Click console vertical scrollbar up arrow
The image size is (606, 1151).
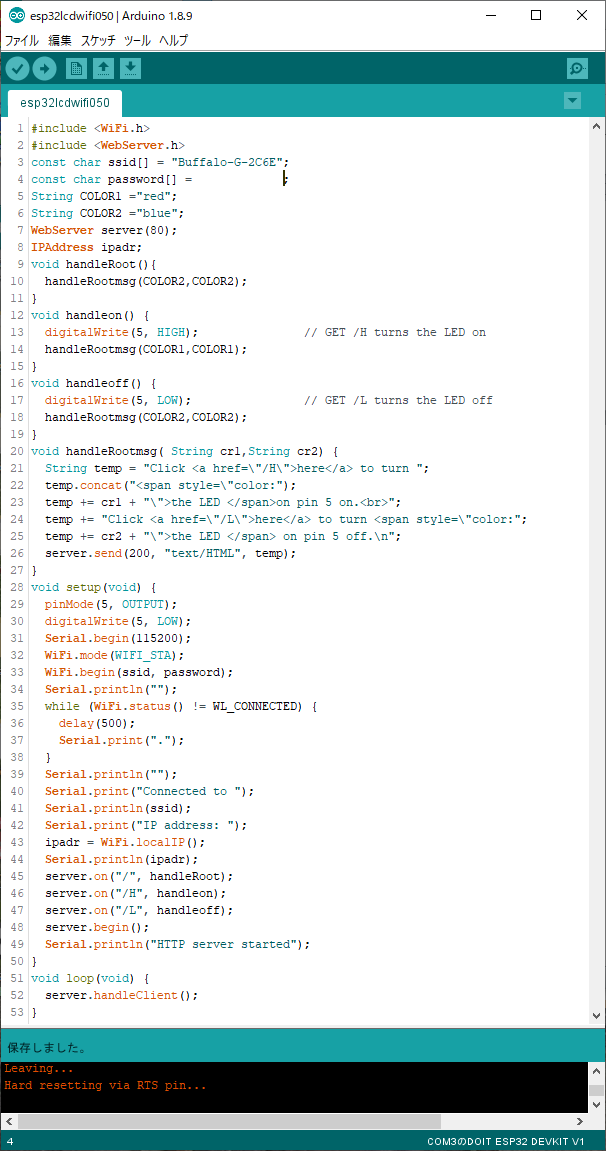coord(596,1069)
